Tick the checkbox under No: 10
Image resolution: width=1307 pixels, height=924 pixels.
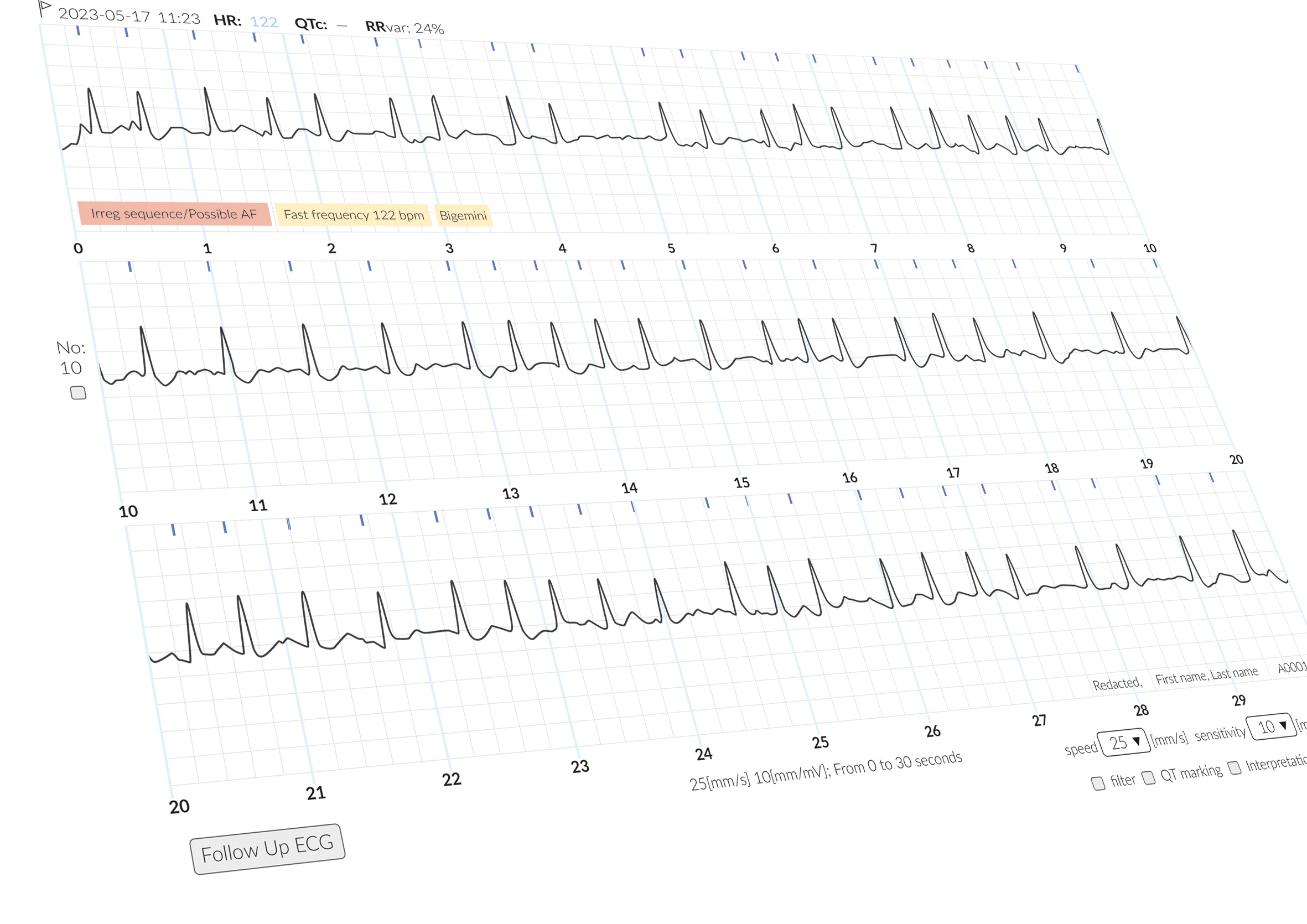78,393
